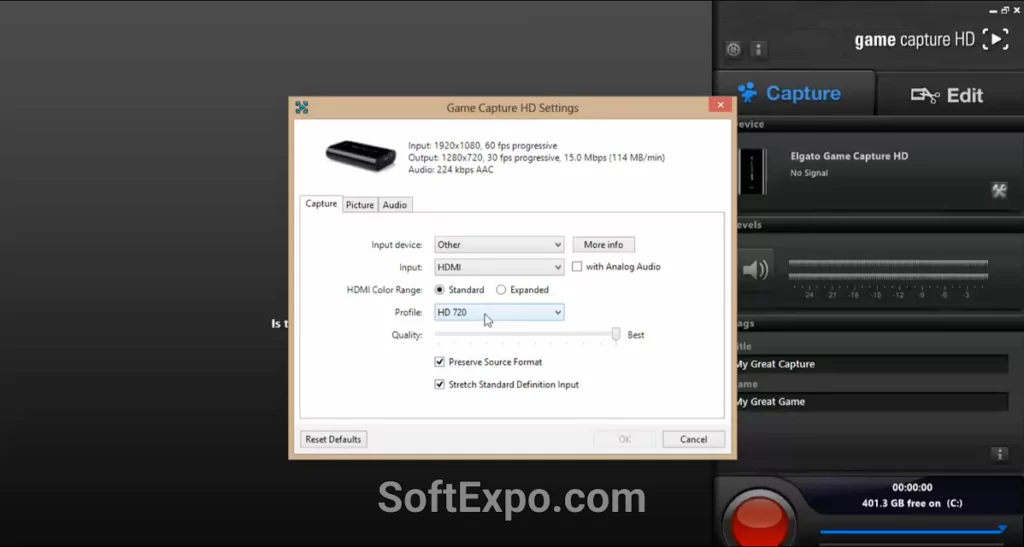Click the OK button
This screenshot has height=547, width=1024.
point(625,439)
